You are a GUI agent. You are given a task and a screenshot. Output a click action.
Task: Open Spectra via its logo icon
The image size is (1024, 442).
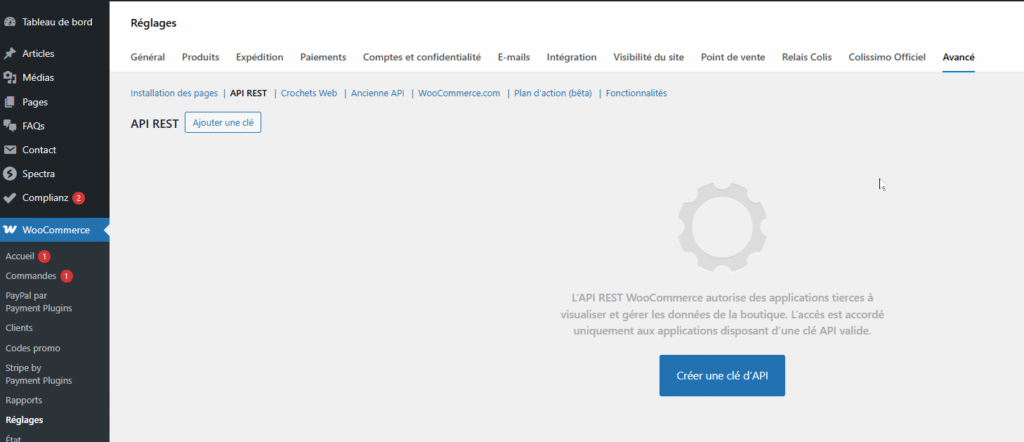(x=10, y=174)
